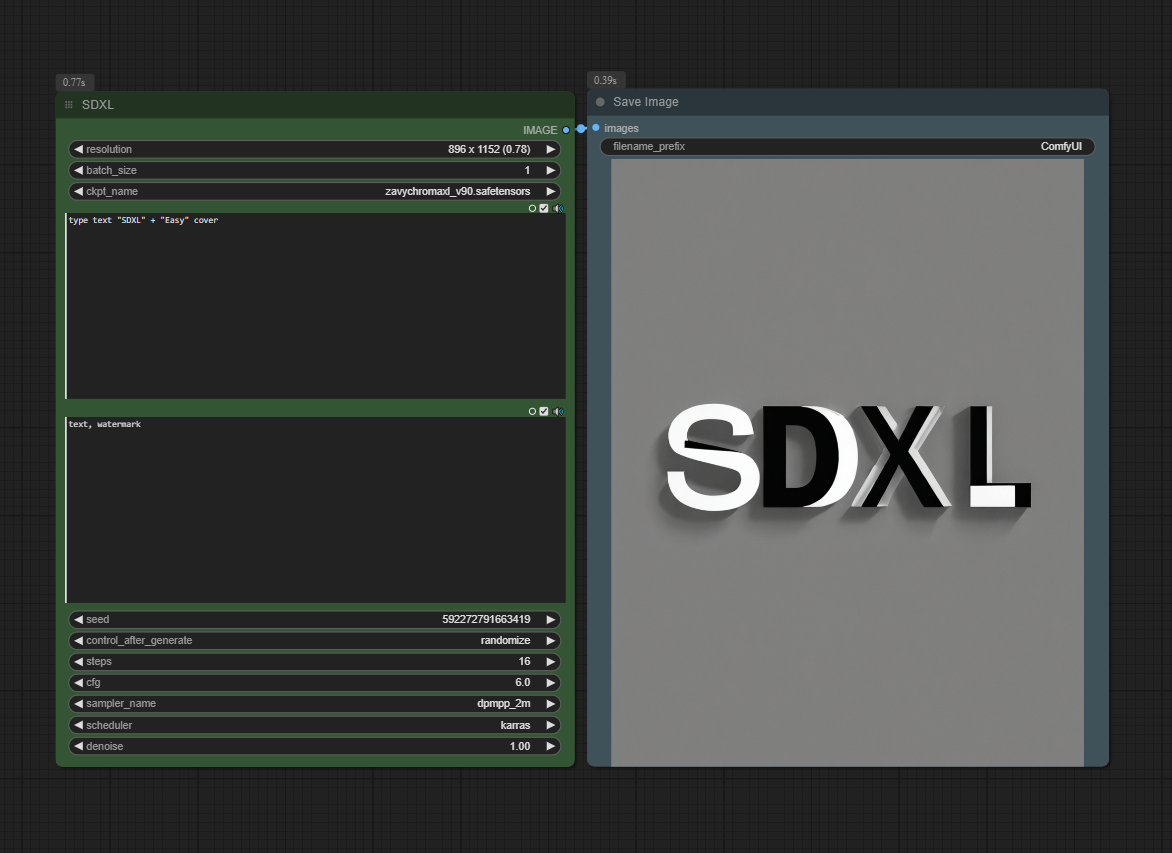
Task: Click the speaker icon above the positive prompt
Action: tap(558, 209)
